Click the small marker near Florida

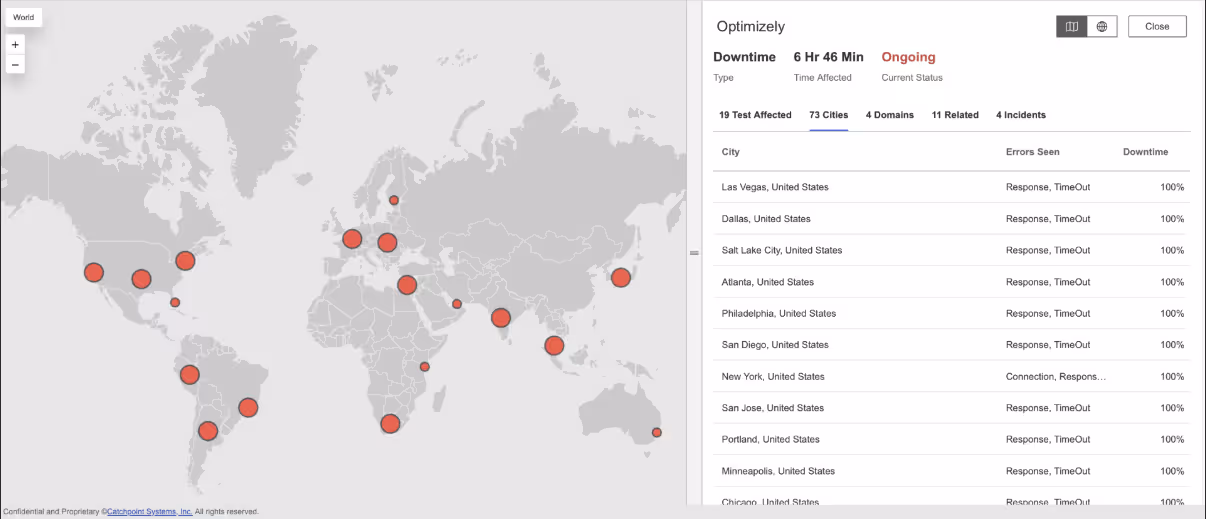175,302
